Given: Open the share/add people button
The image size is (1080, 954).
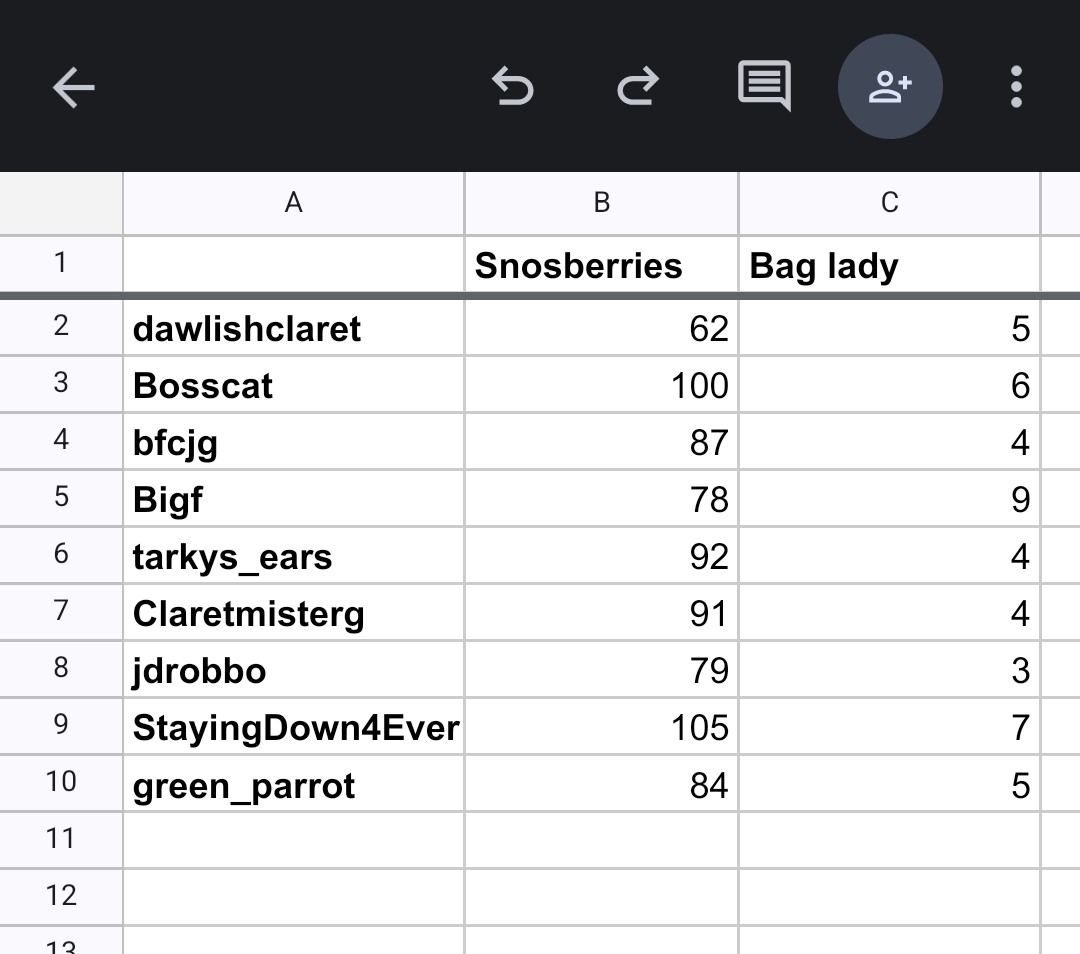Looking at the screenshot, I should pyautogui.click(x=890, y=87).
